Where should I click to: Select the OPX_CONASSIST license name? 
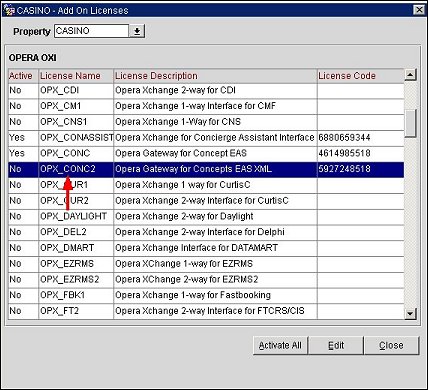tap(77, 137)
